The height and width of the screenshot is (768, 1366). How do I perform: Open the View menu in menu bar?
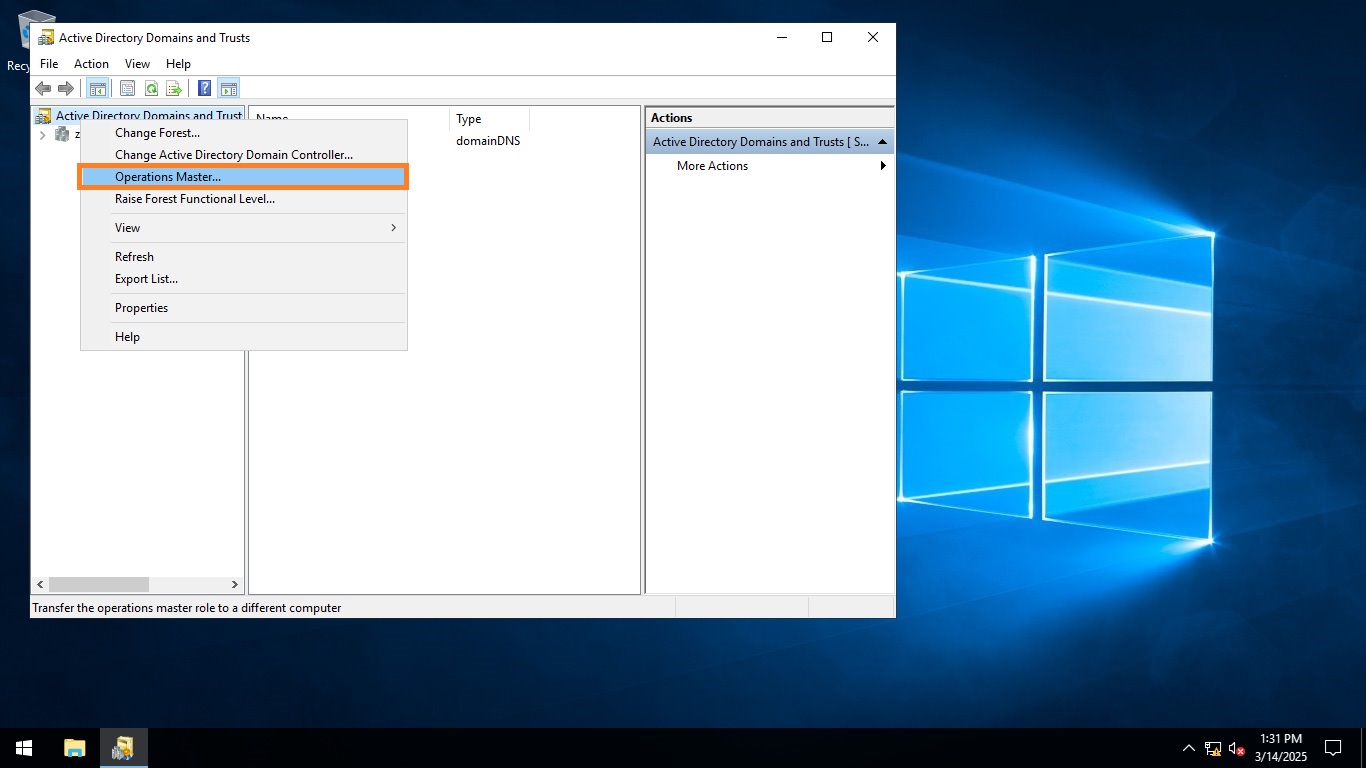pos(137,64)
